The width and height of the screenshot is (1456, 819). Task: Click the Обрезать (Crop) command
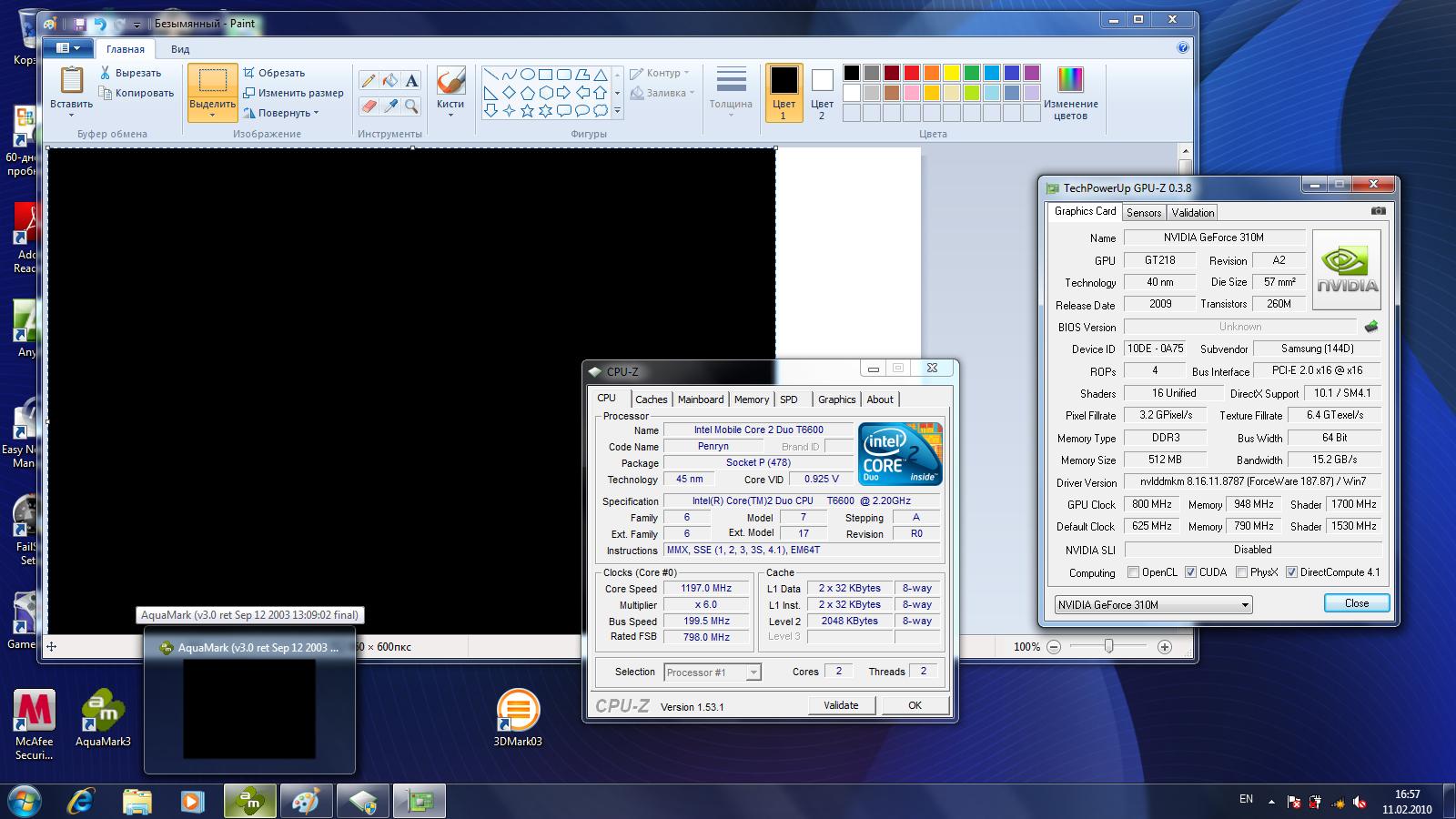274,73
